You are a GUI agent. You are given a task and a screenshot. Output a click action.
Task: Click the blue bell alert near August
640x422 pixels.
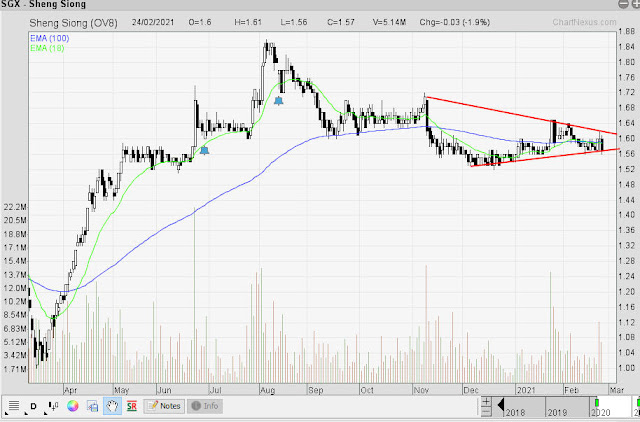coord(279,101)
